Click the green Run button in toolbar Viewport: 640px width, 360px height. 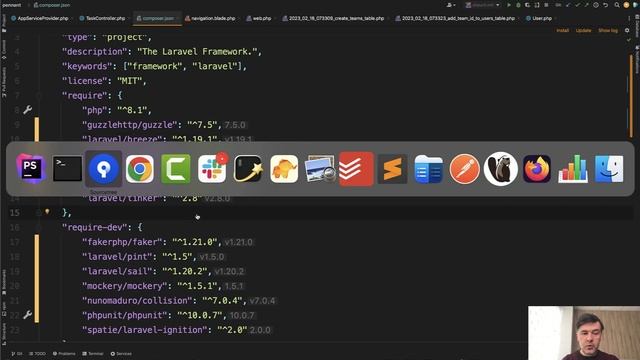point(509,5)
